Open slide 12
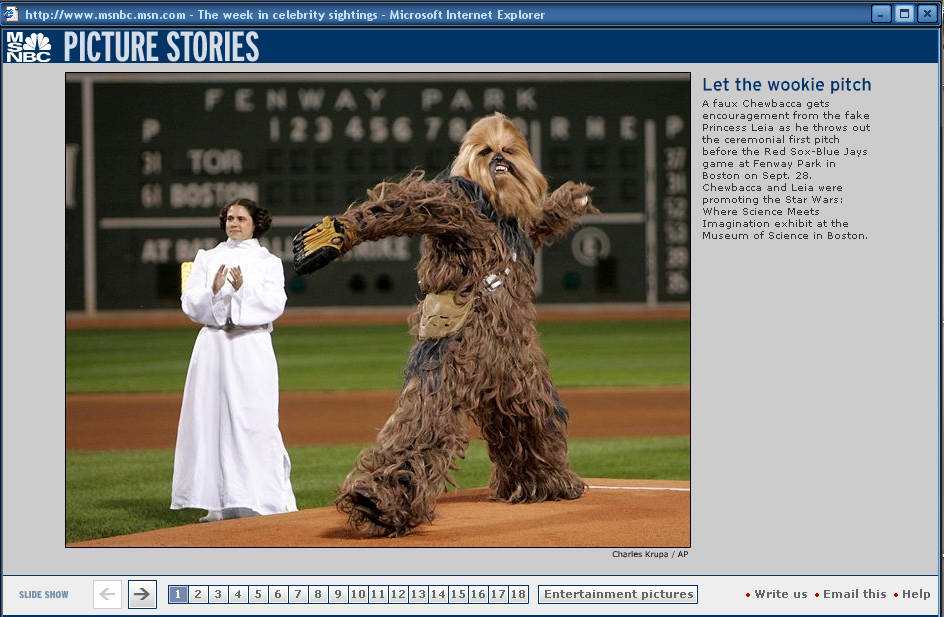Screen dimensions: 944x617 (398, 594)
